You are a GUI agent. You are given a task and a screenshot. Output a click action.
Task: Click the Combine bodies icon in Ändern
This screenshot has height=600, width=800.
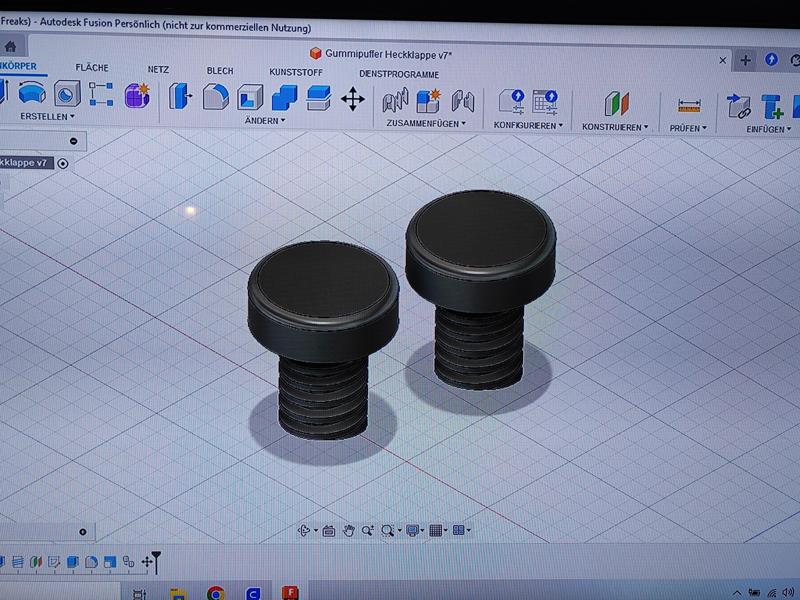coord(284,97)
